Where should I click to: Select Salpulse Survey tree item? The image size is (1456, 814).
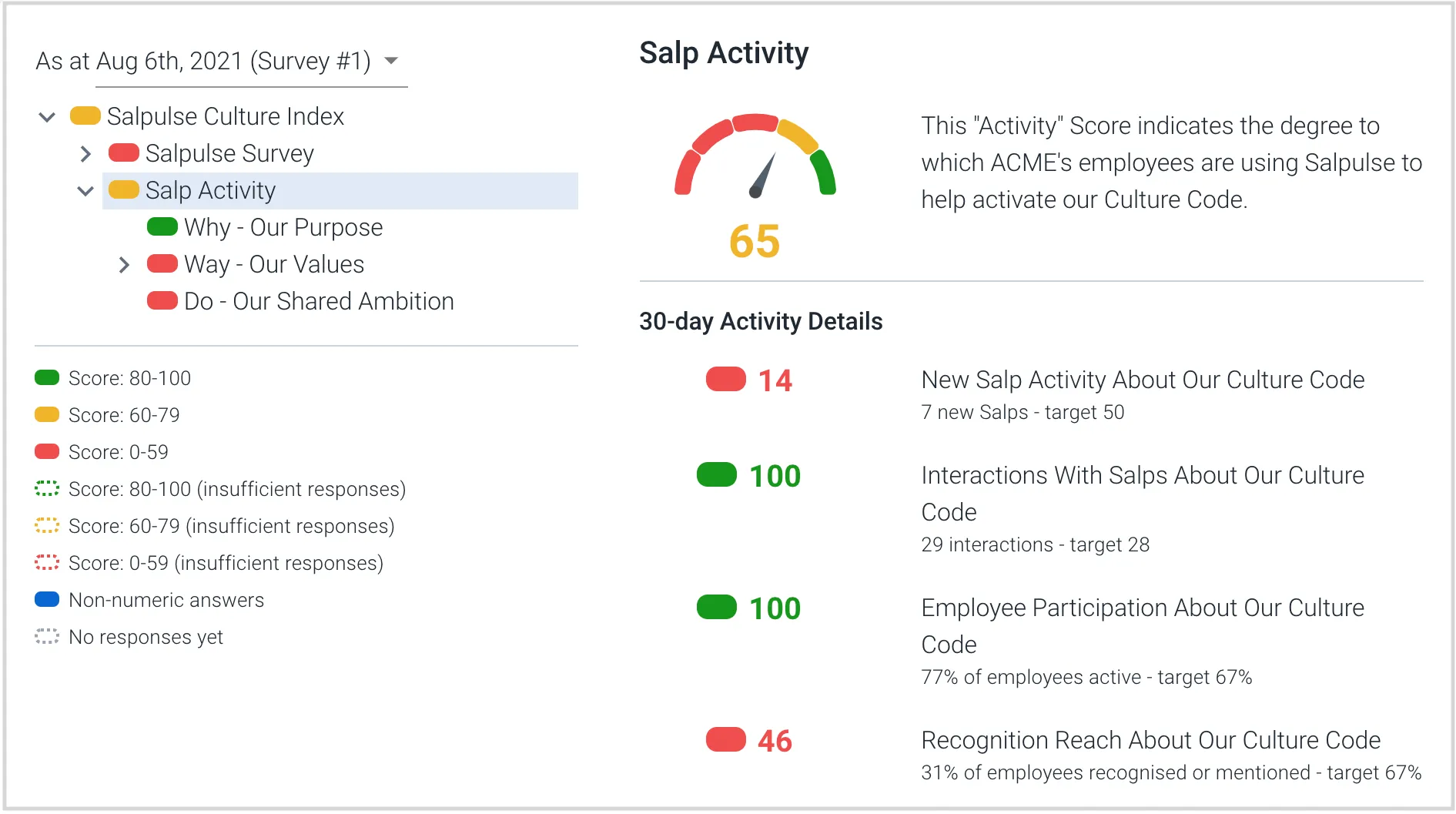229,153
